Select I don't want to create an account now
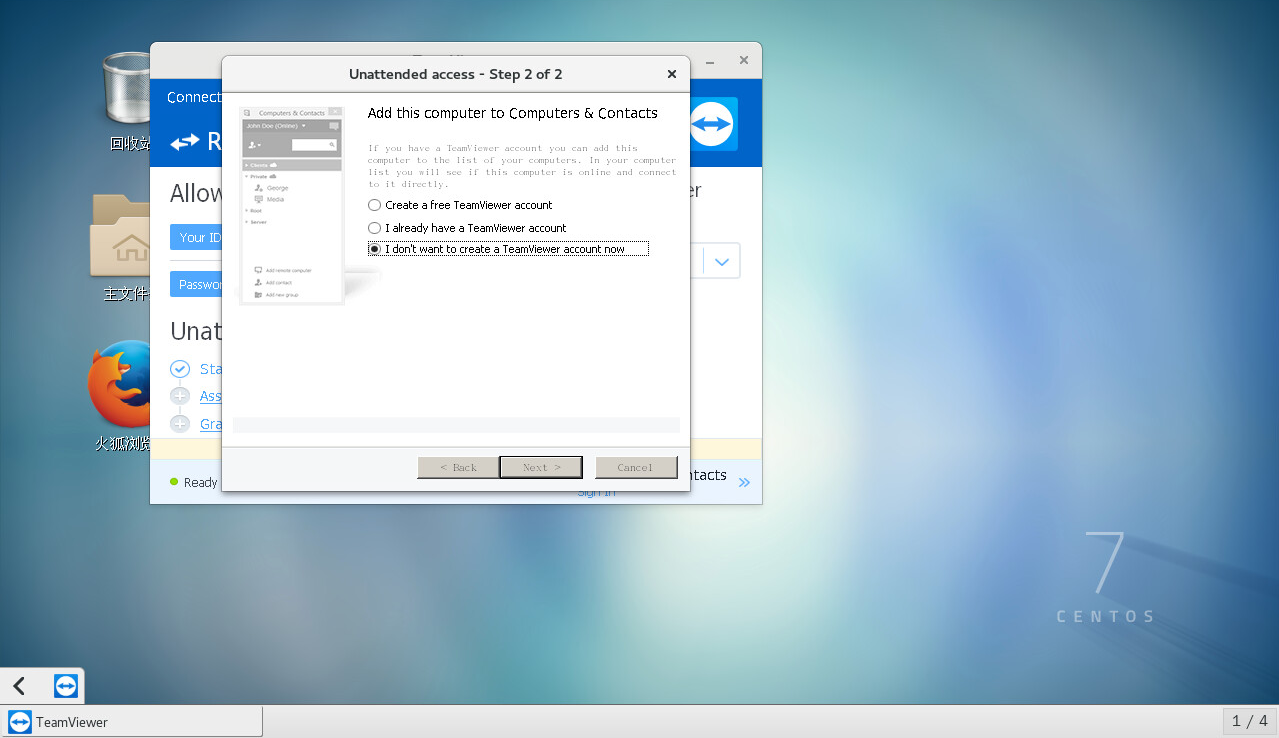Viewport: 1279px width, 738px height. 374,248
